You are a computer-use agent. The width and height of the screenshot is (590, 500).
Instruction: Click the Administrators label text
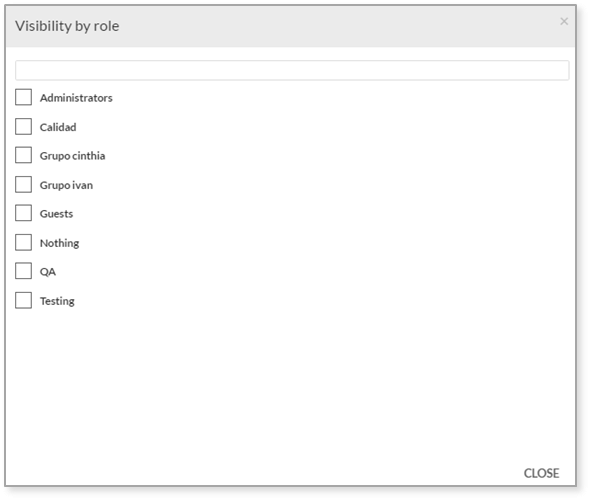pos(76,98)
